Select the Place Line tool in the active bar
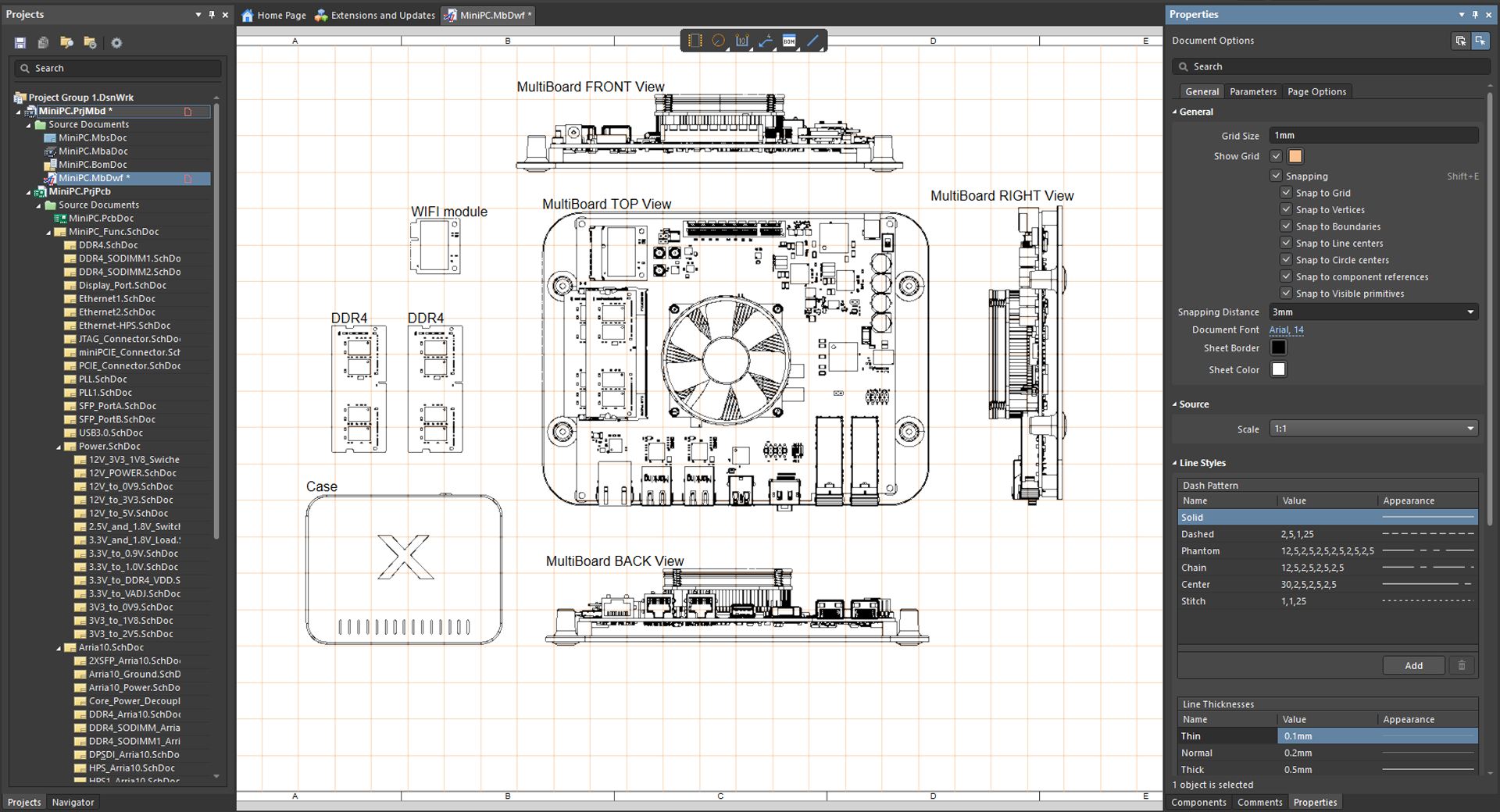1500x812 pixels. click(x=813, y=41)
